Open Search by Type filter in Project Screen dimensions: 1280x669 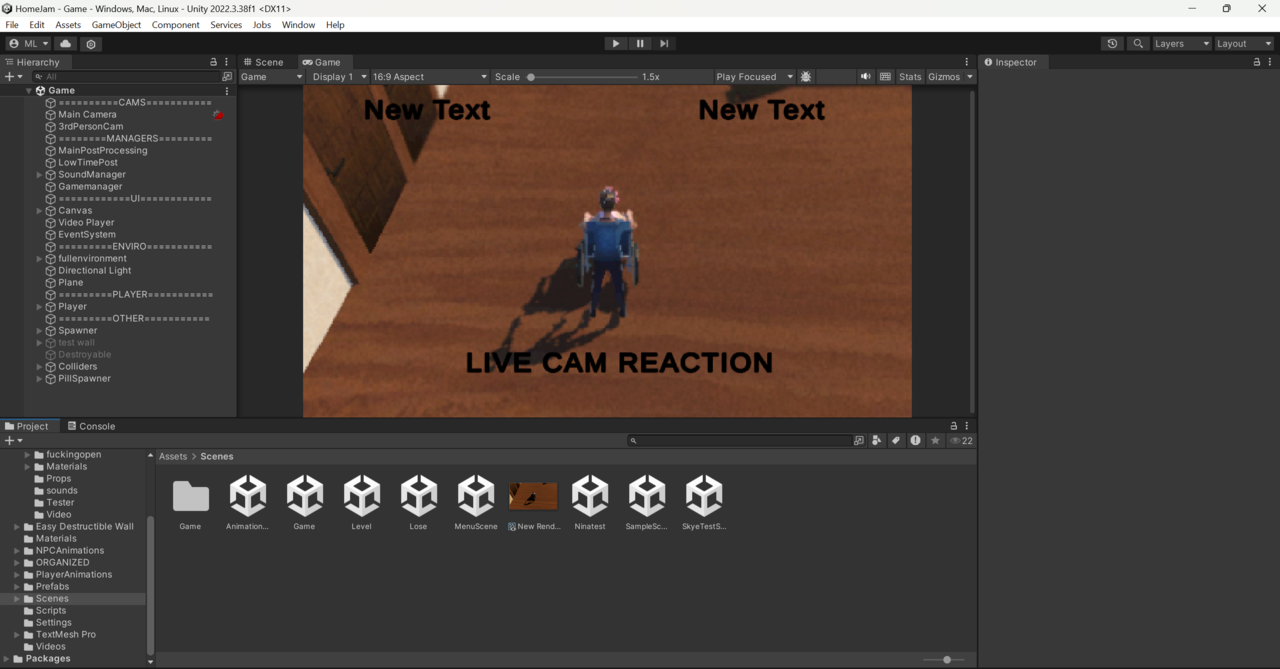pos(877,440)
